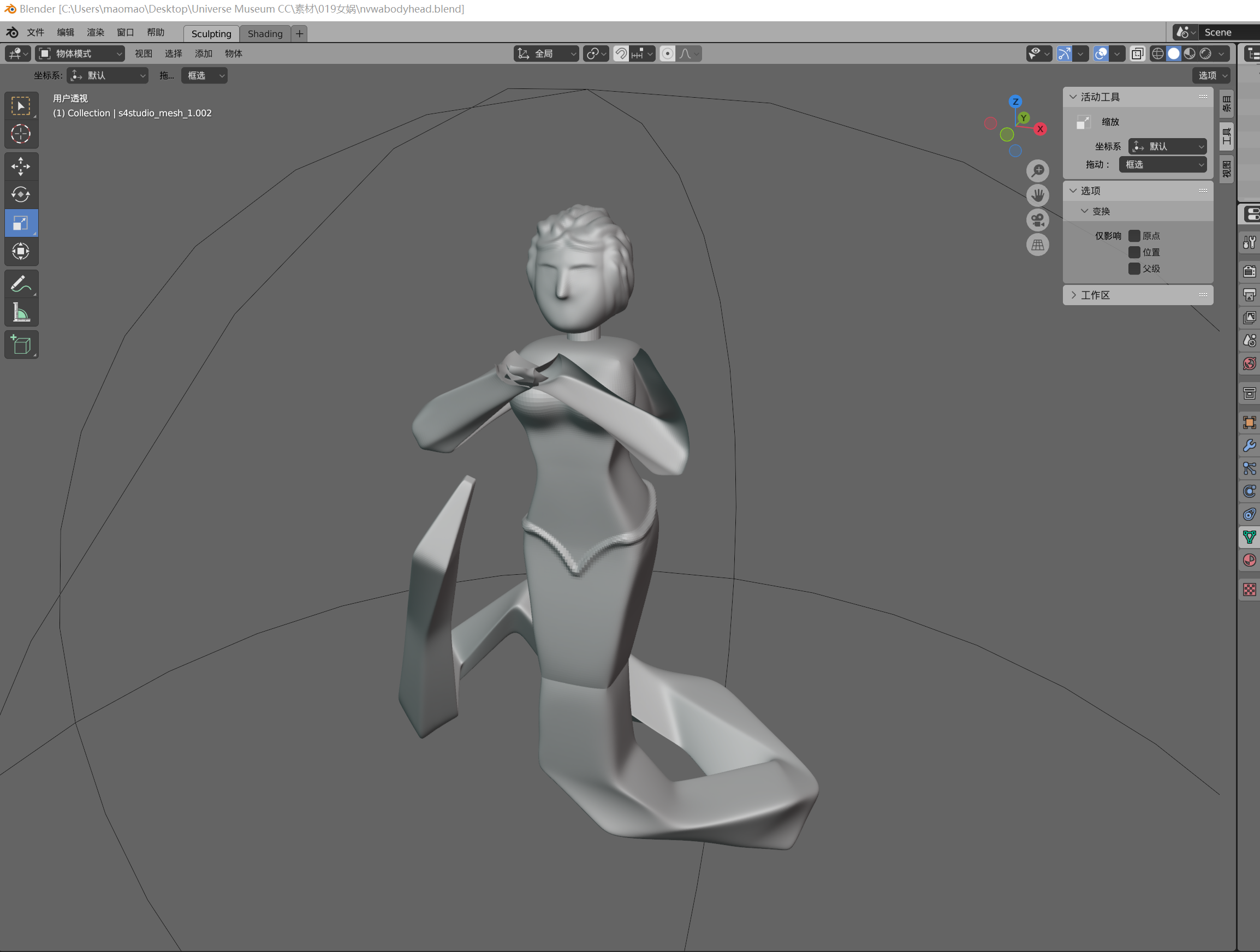Open the 全局 transform orientation dropdown
The height and width of the screenshot is (952, 1260).
(546, 53)
